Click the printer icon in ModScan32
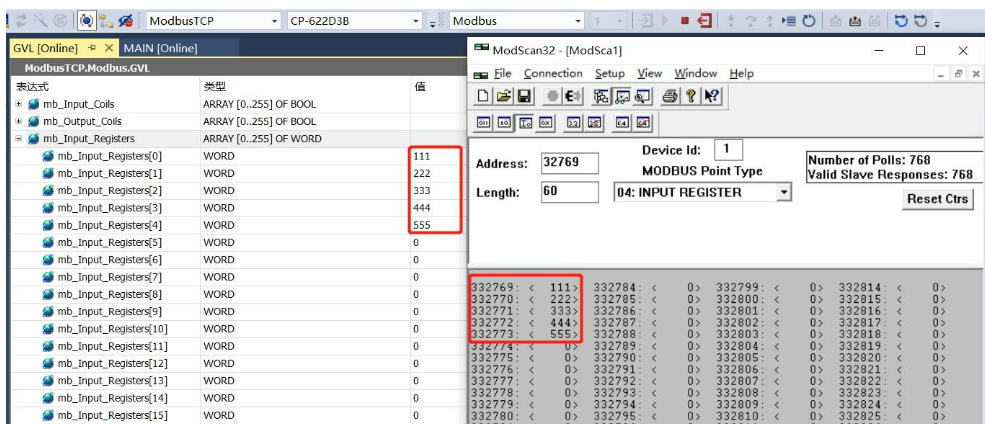The image size is (985, 424). [x=670, y=96]
